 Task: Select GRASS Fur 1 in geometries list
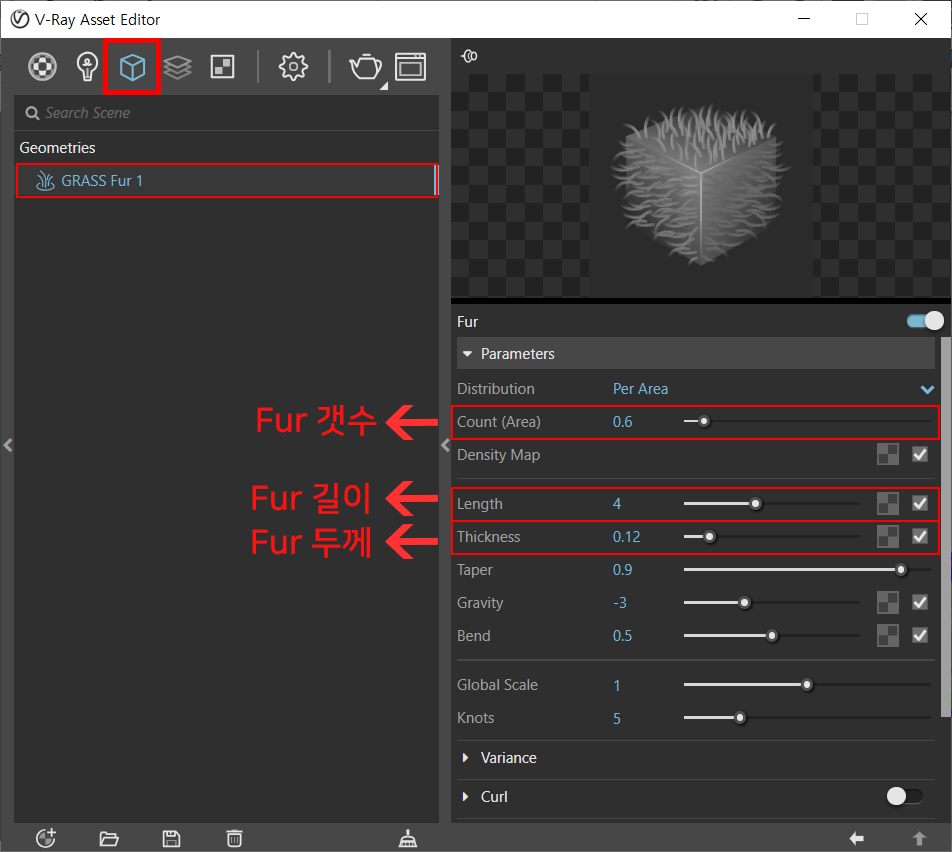226,181
